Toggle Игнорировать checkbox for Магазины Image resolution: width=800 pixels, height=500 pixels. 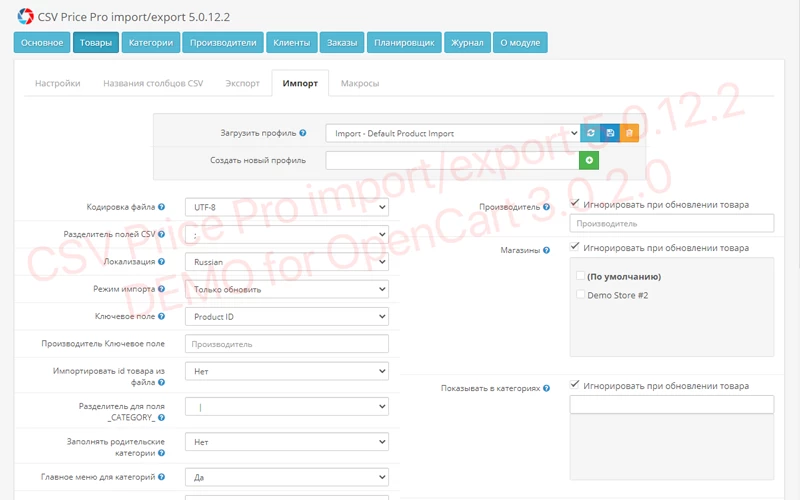[574, 247]
